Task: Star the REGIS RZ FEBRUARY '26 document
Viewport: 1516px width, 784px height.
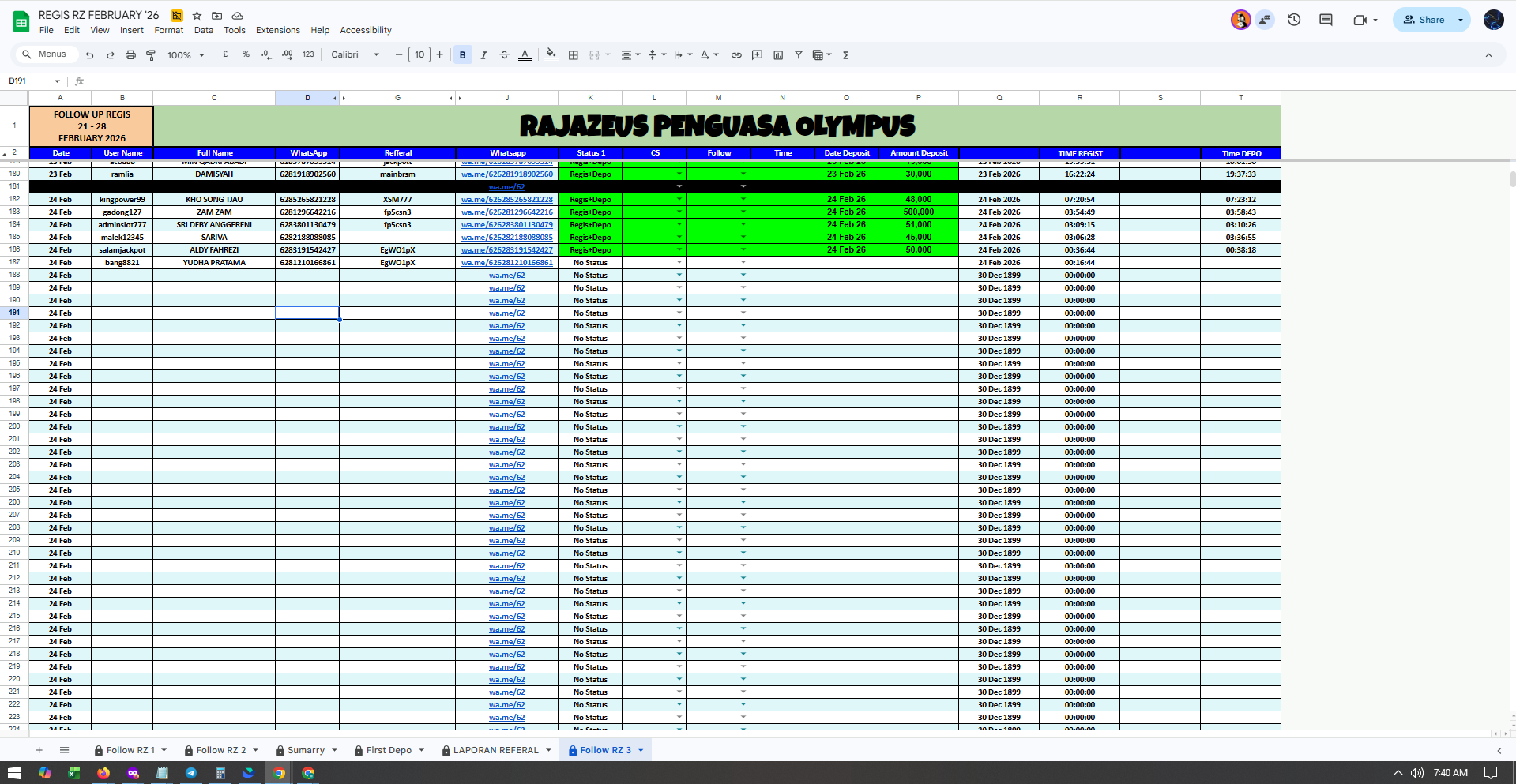Action: [197, 16]
